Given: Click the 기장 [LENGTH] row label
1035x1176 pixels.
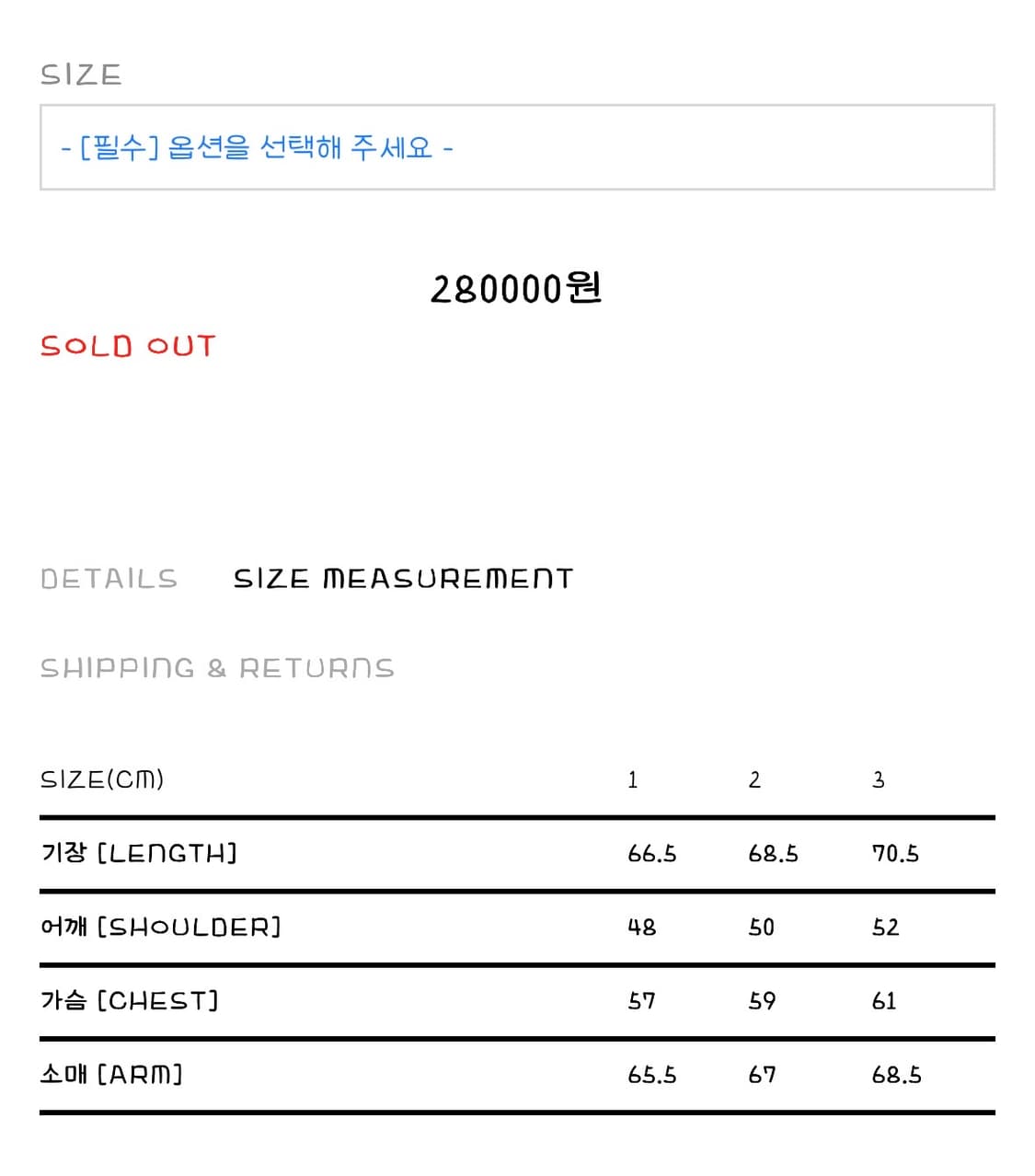Looking at the screenshot, I should point(139,853).
